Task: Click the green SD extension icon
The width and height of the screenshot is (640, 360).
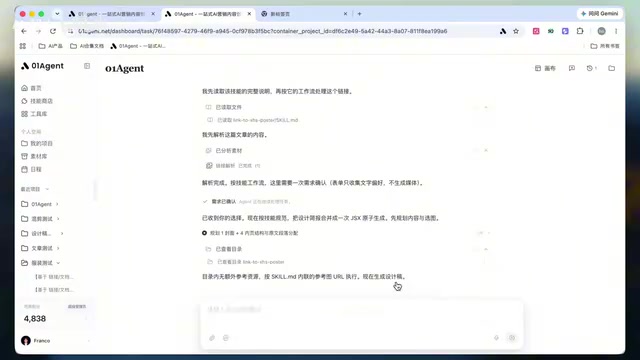Action: [551, 31]
